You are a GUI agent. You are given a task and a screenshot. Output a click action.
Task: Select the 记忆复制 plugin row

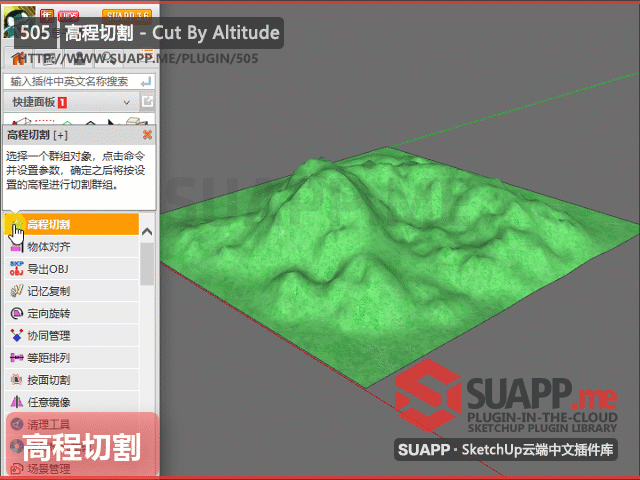point(72,291)
